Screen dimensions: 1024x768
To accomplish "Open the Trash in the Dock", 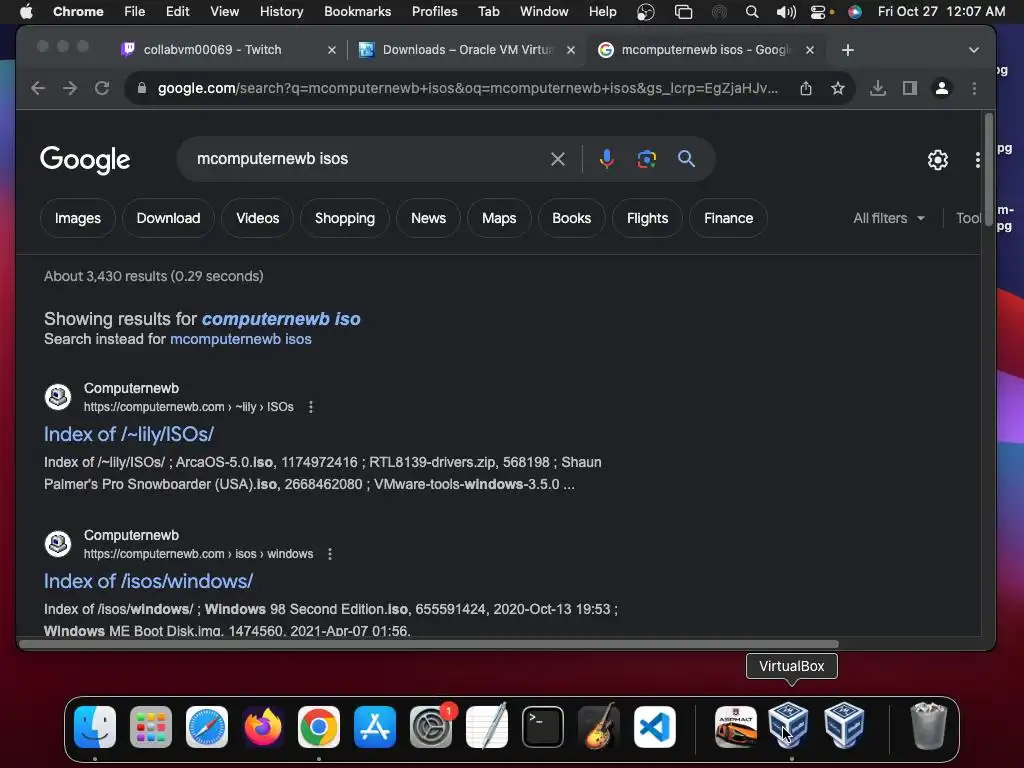I will [928, 726].
